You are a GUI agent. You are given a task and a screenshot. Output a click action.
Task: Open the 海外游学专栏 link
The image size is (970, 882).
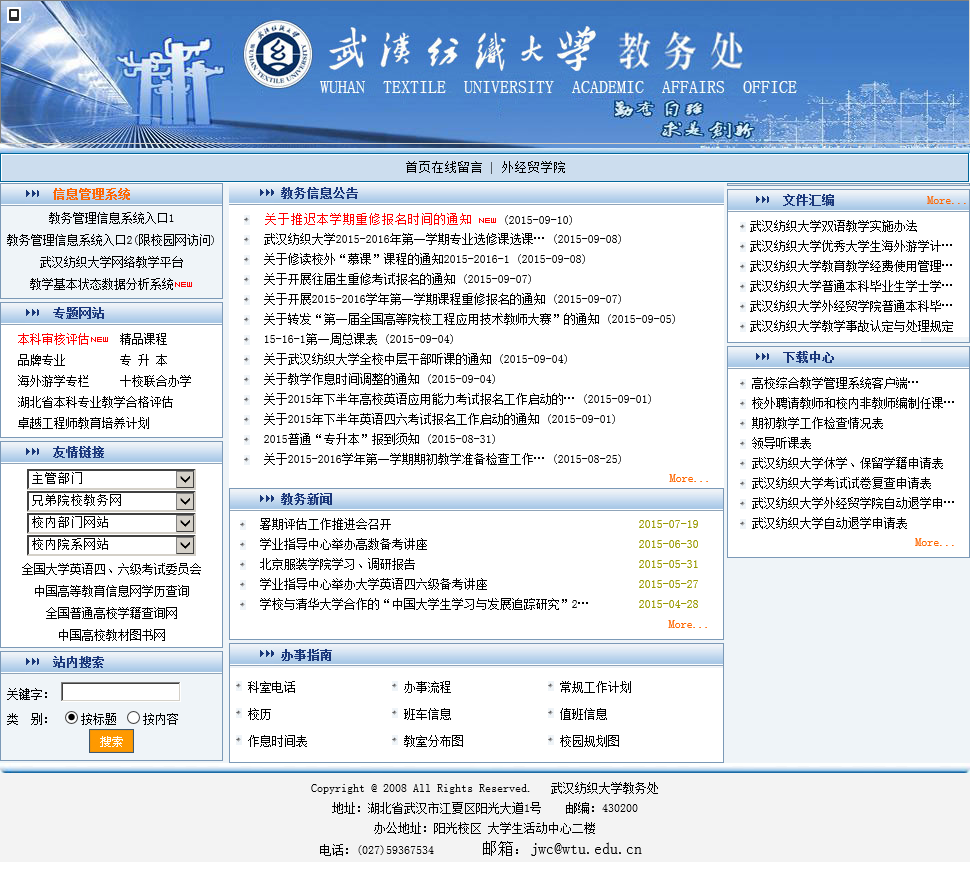53,381
